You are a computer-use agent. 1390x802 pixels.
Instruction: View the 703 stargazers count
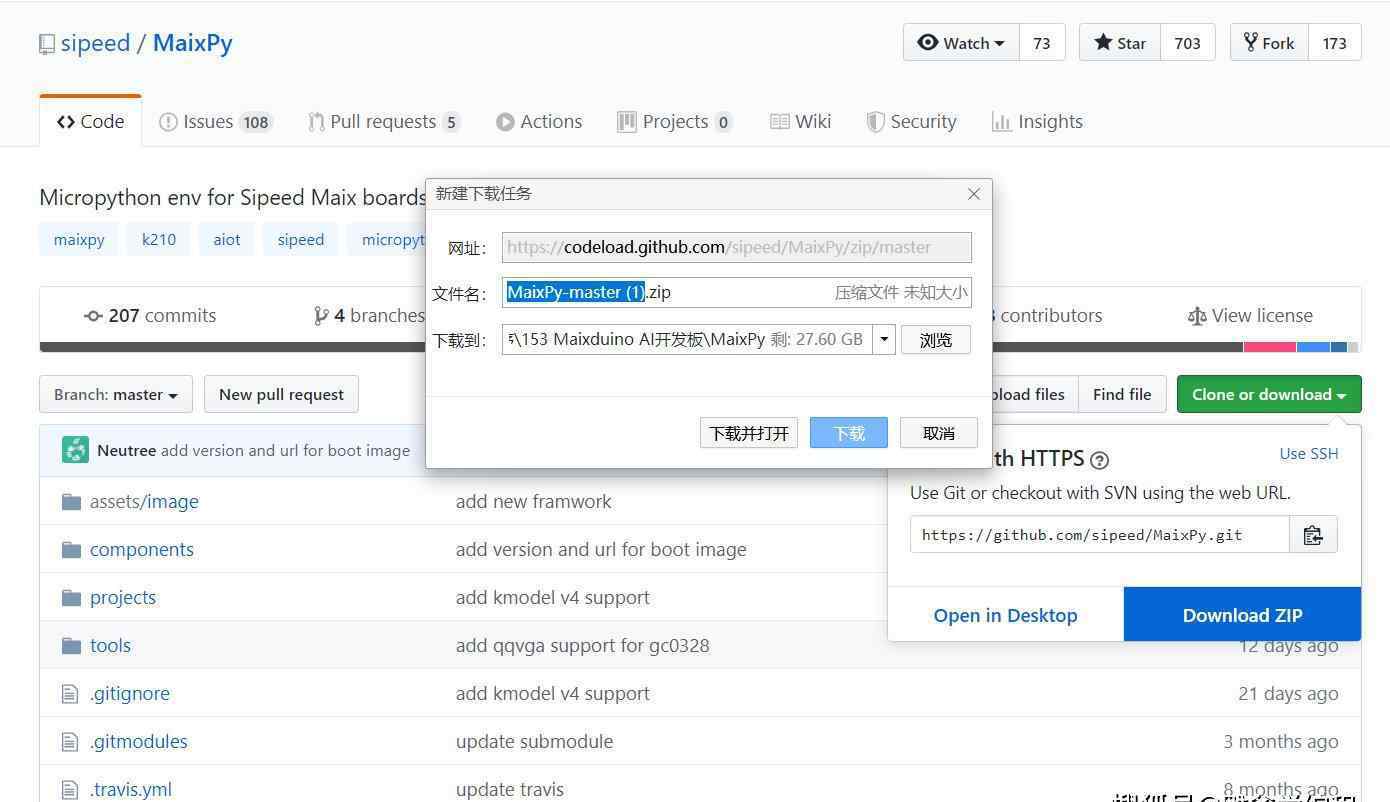(1187, 43)
